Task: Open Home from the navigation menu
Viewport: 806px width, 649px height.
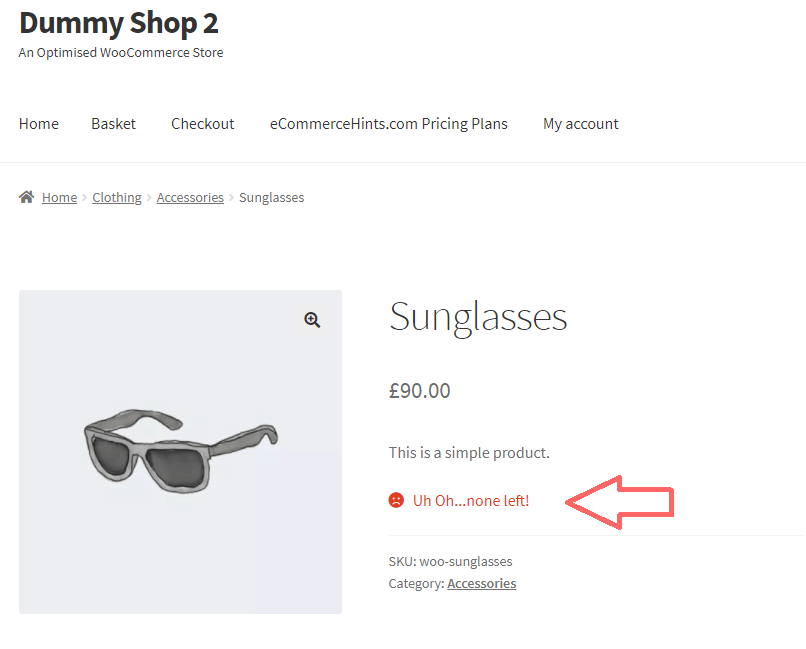Action: pos(38,123)
